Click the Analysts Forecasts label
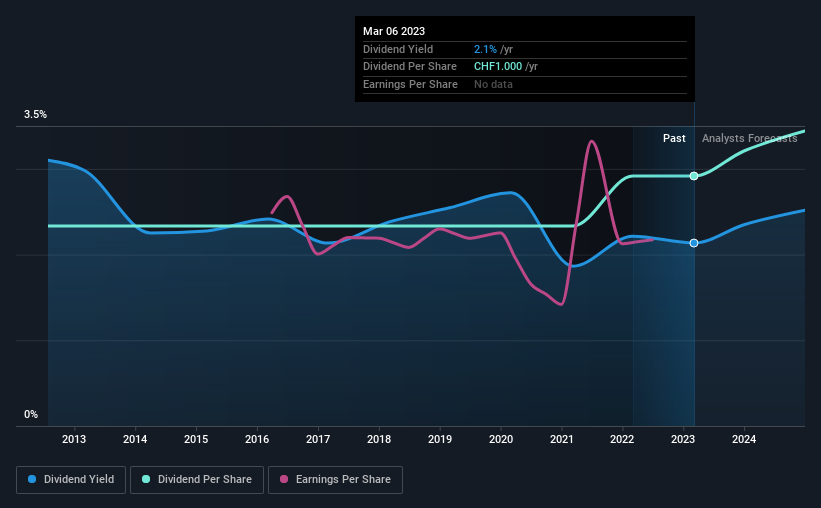Screen dimensions: 821x508 [750, 138]
